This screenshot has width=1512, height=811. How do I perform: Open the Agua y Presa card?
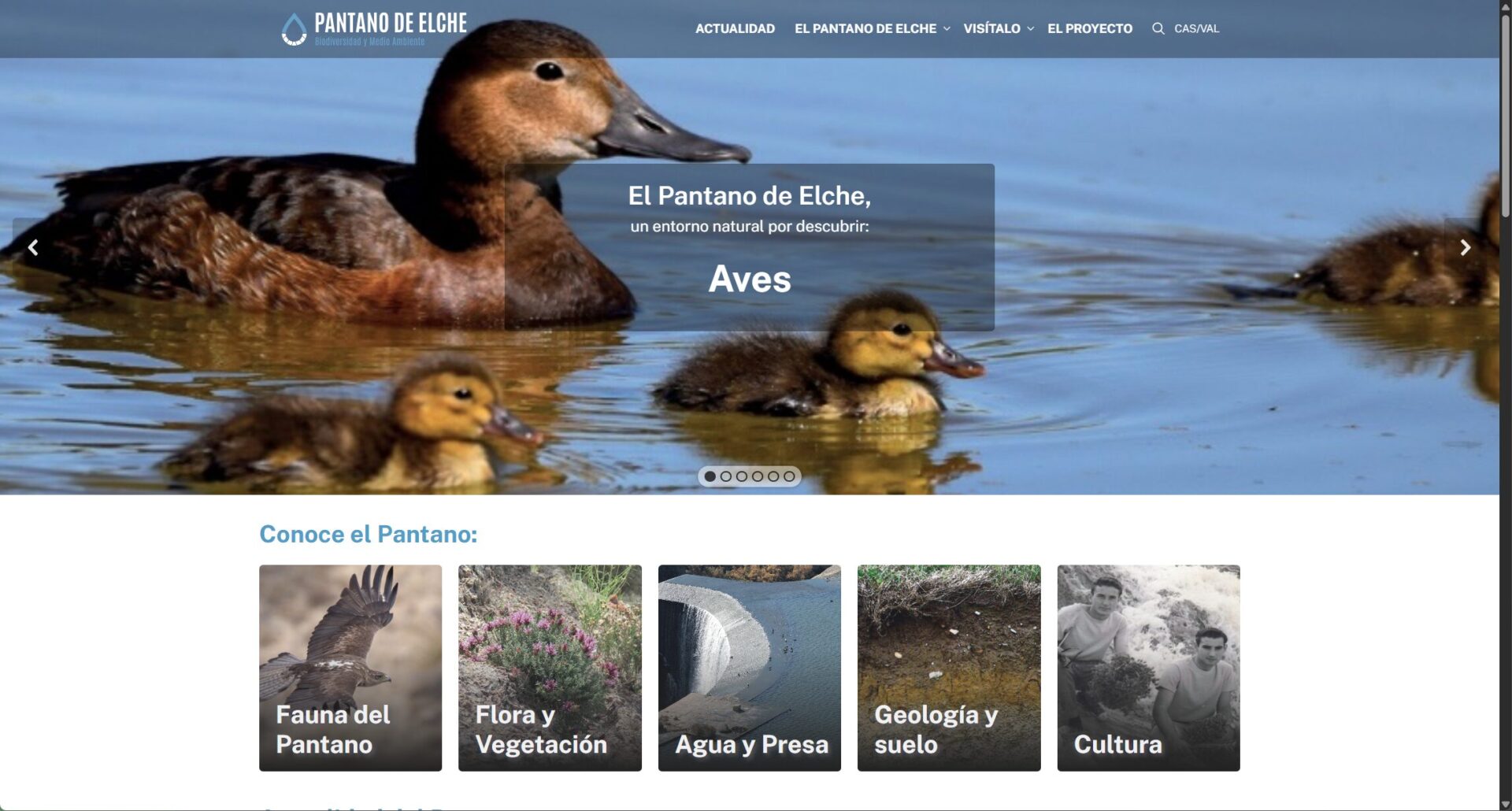tap(750, 668)
